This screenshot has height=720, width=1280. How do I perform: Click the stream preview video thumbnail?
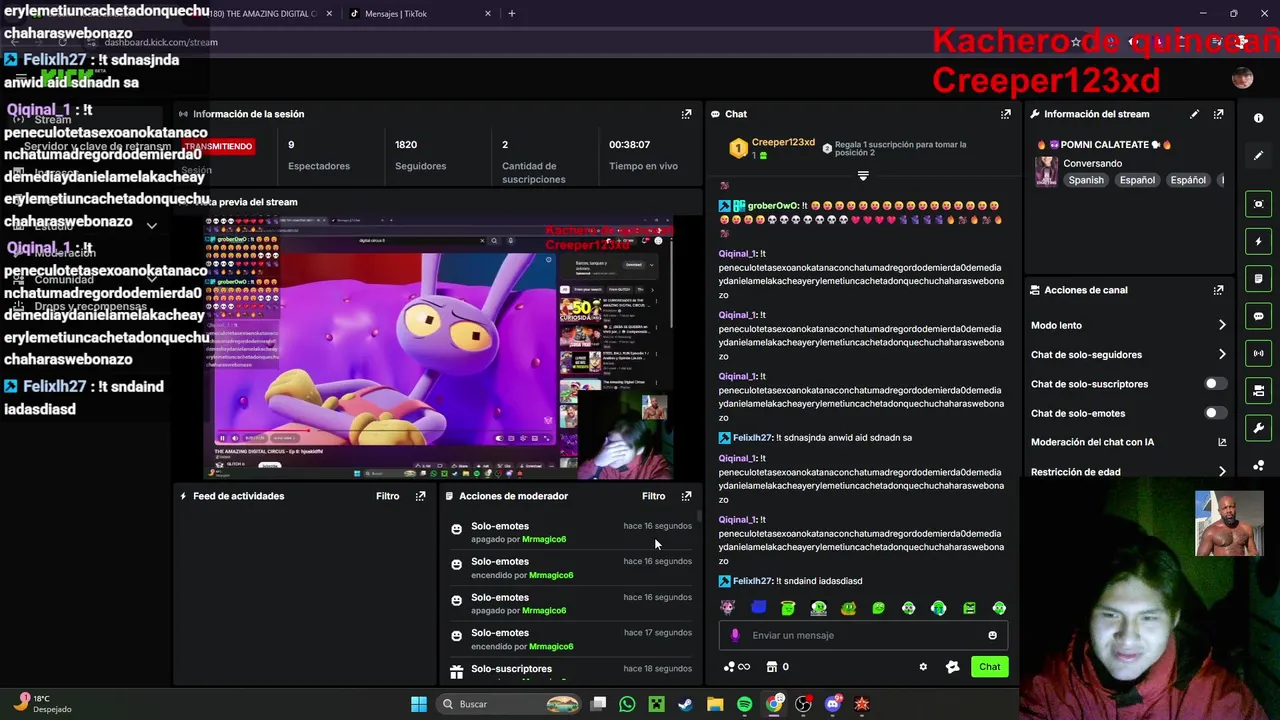point(439,350)
